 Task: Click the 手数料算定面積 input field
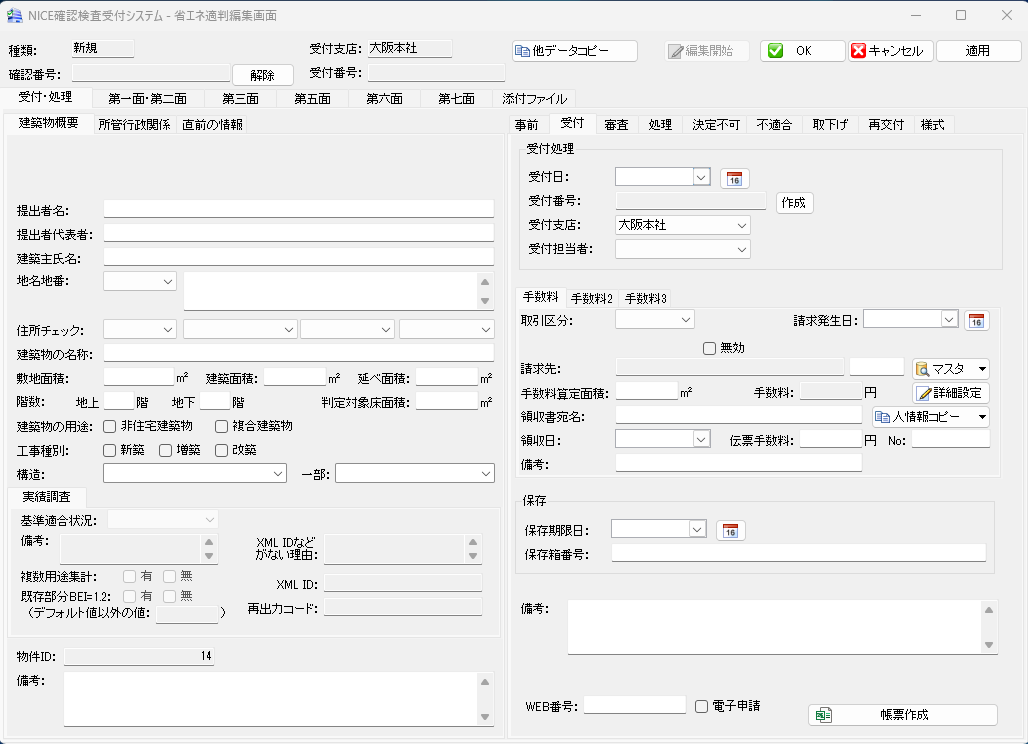coord(646,391)
